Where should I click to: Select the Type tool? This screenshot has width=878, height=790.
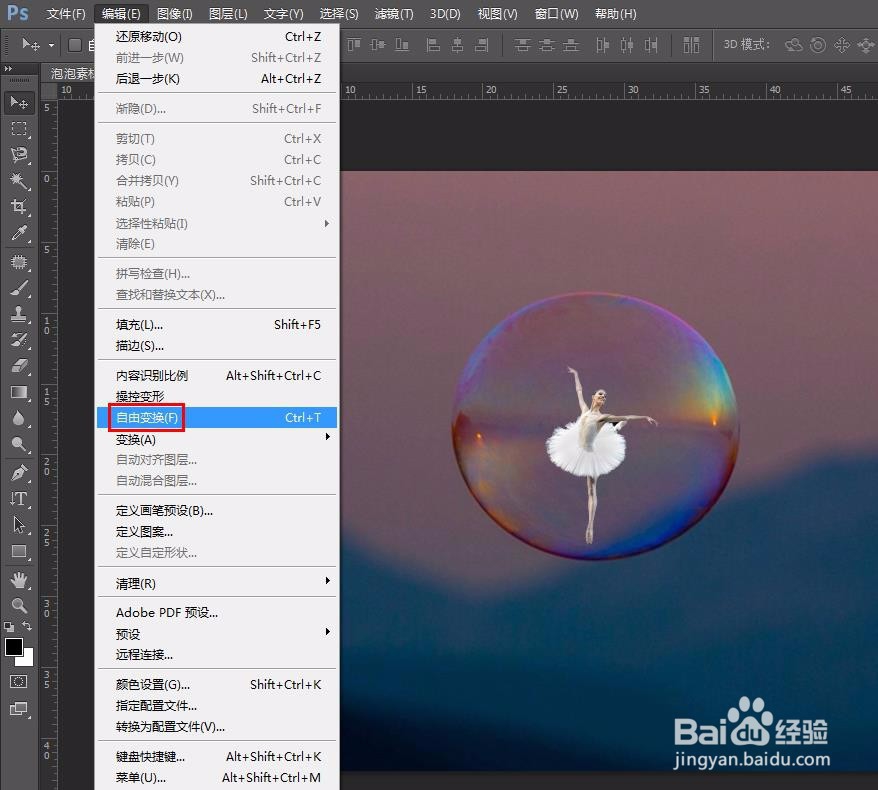tap(19, 499)
